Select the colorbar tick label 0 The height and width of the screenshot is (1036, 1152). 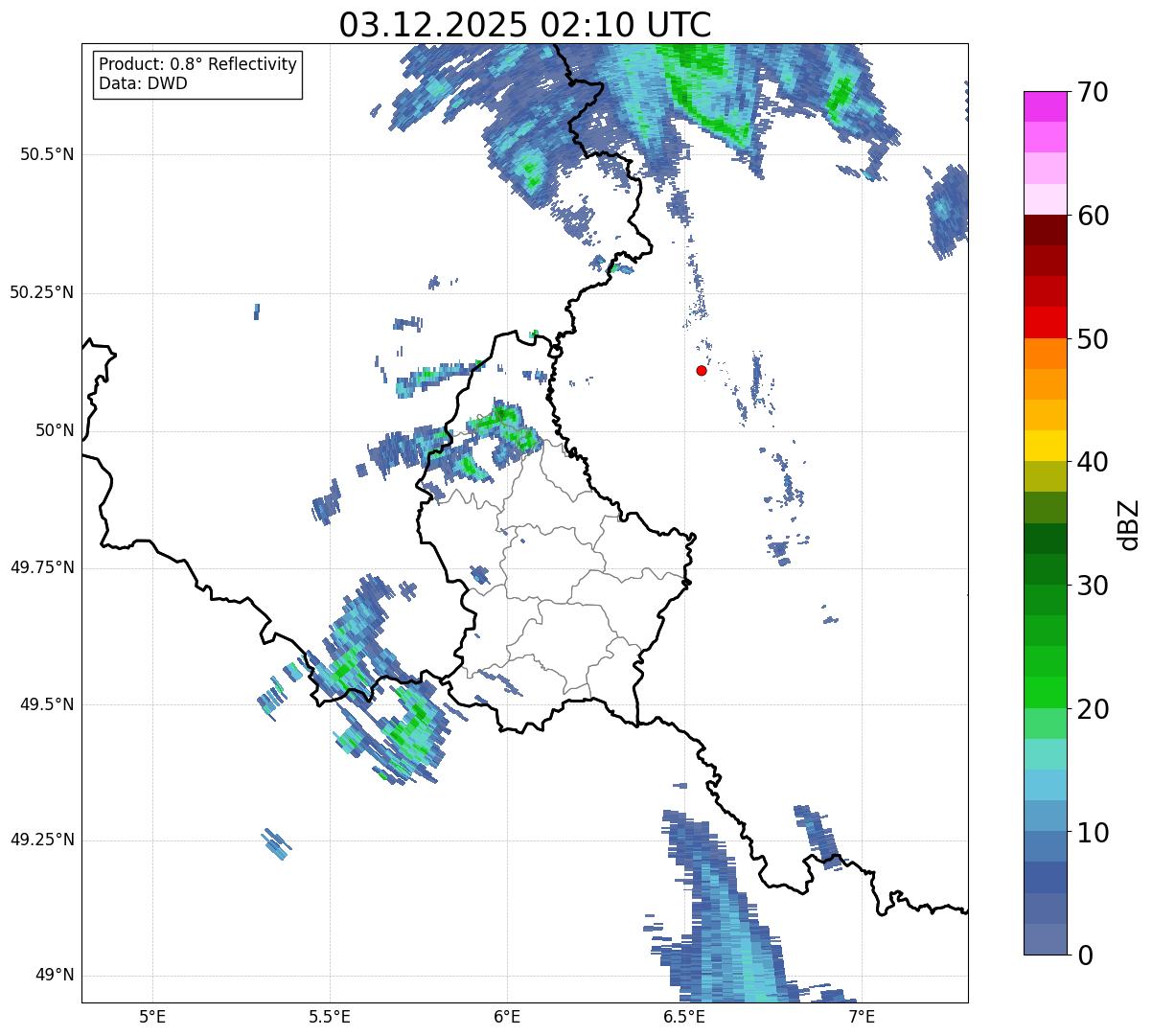pos(1085,955)
